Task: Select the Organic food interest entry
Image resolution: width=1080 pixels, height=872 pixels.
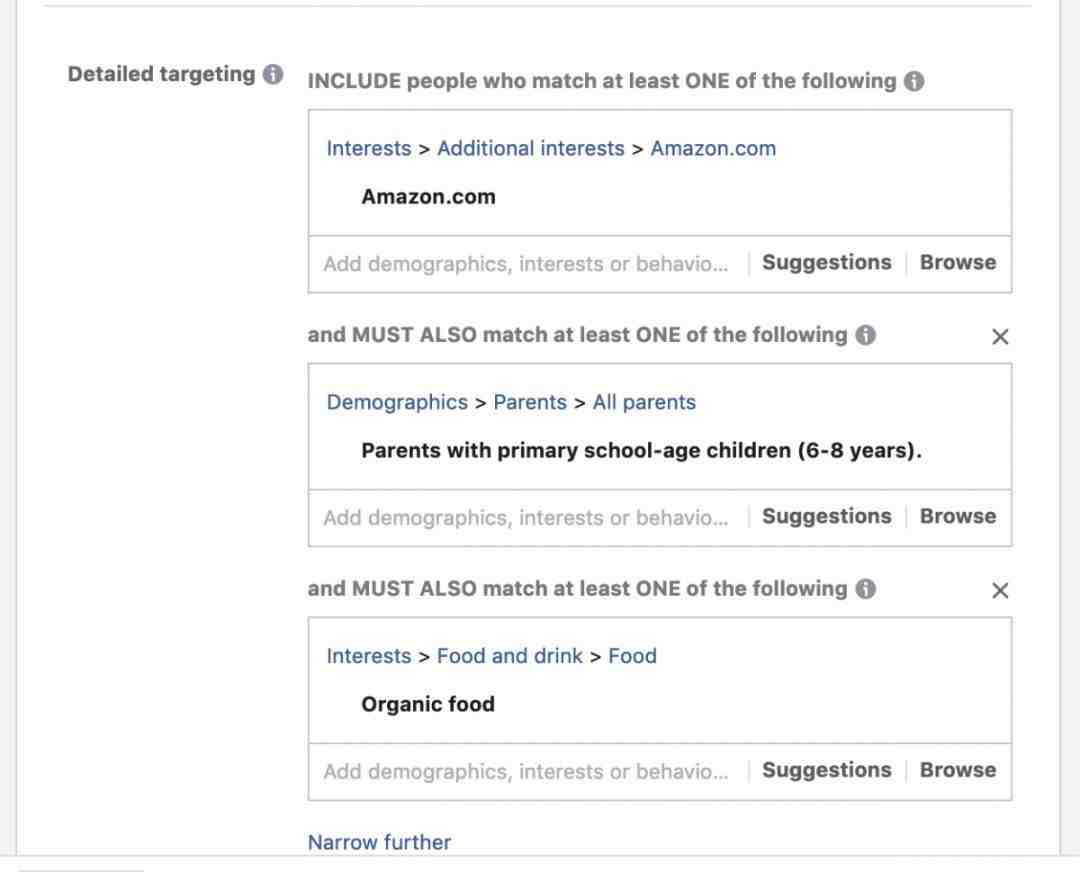Action: coord(428,705)
